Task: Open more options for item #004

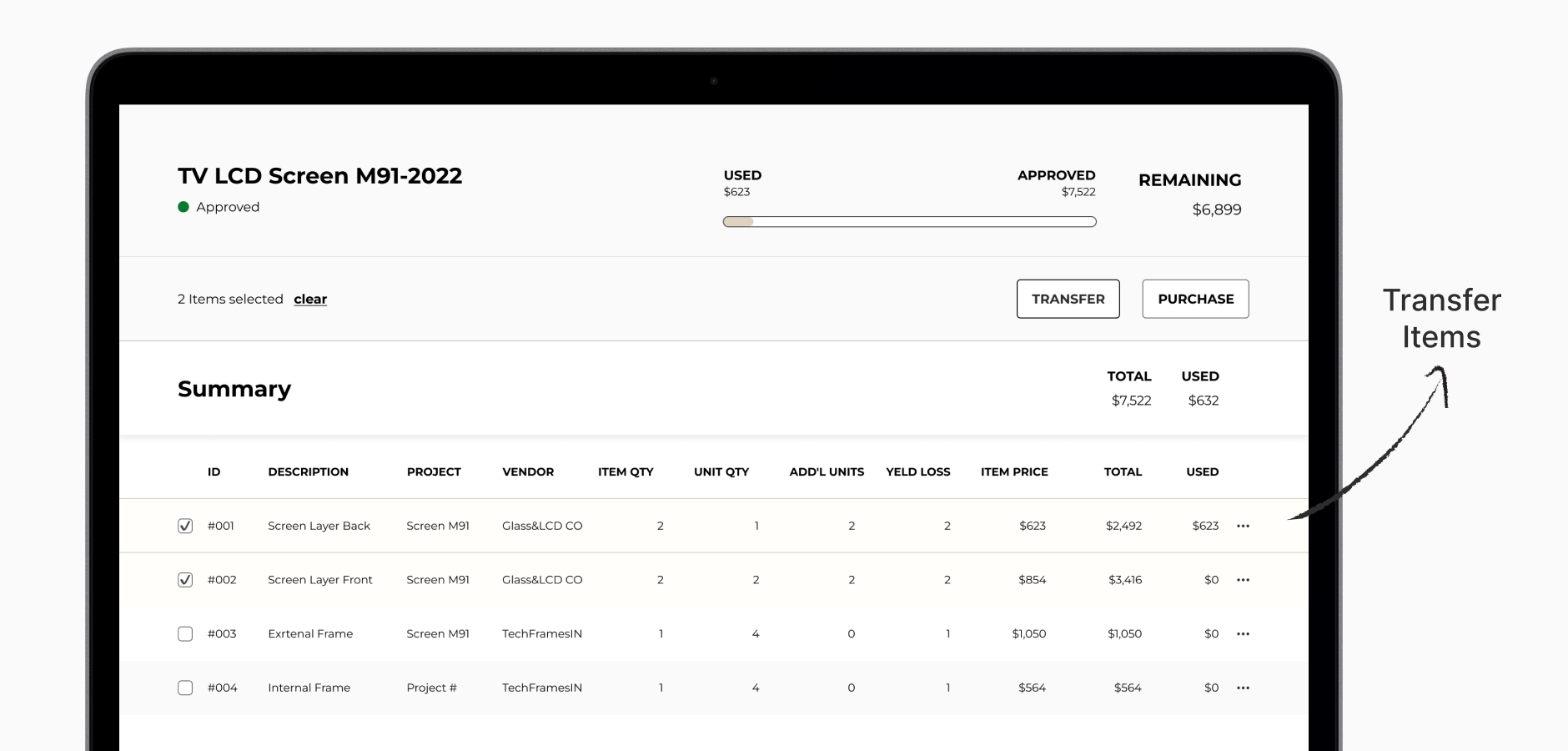Action: [x=1243, y=688]
